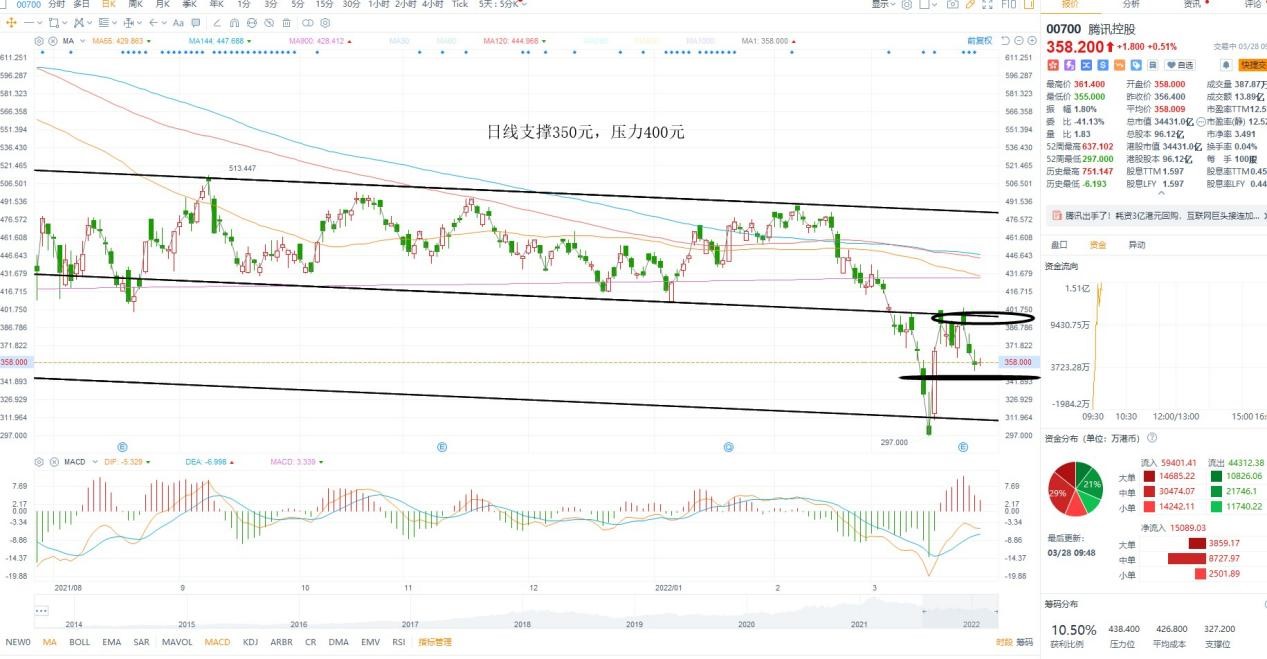Add stock to 自选 watchlist
Viewport: 1267px width, 659px height.
click(x=1180, y=65)
